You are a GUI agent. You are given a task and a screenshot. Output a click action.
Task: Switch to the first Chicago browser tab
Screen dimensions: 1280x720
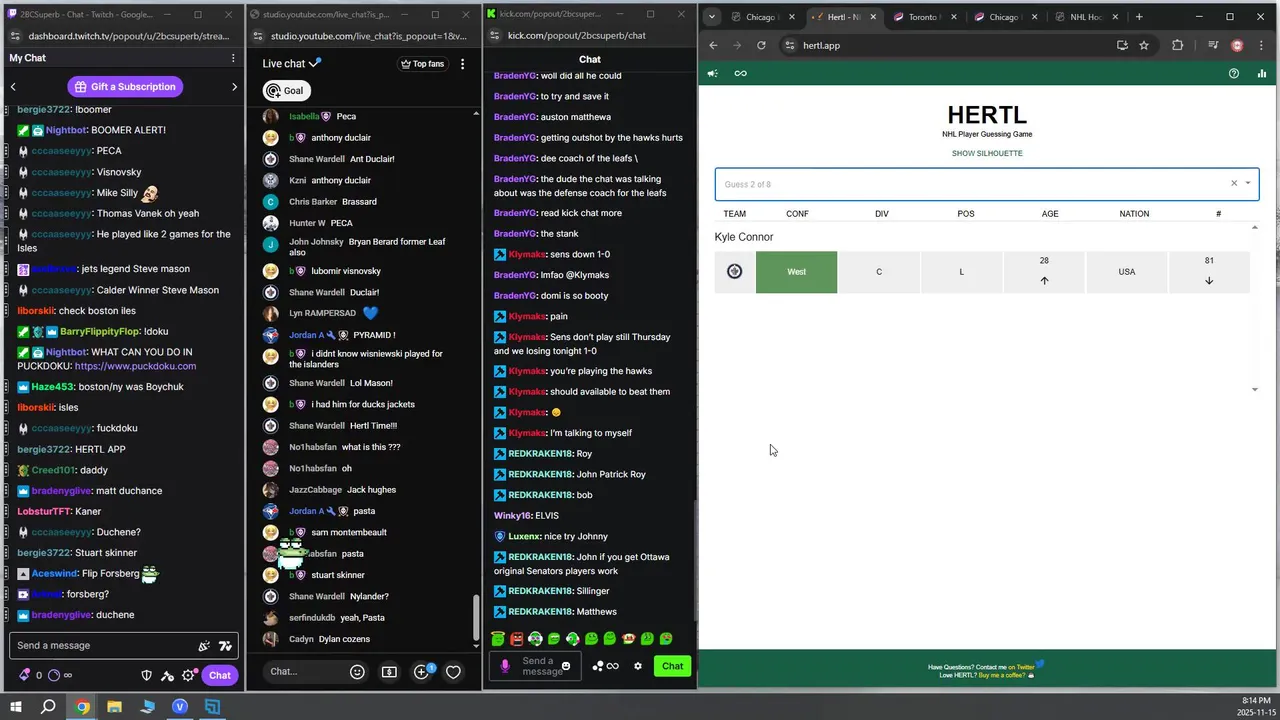pyautogui.click(x=763, y=17)
